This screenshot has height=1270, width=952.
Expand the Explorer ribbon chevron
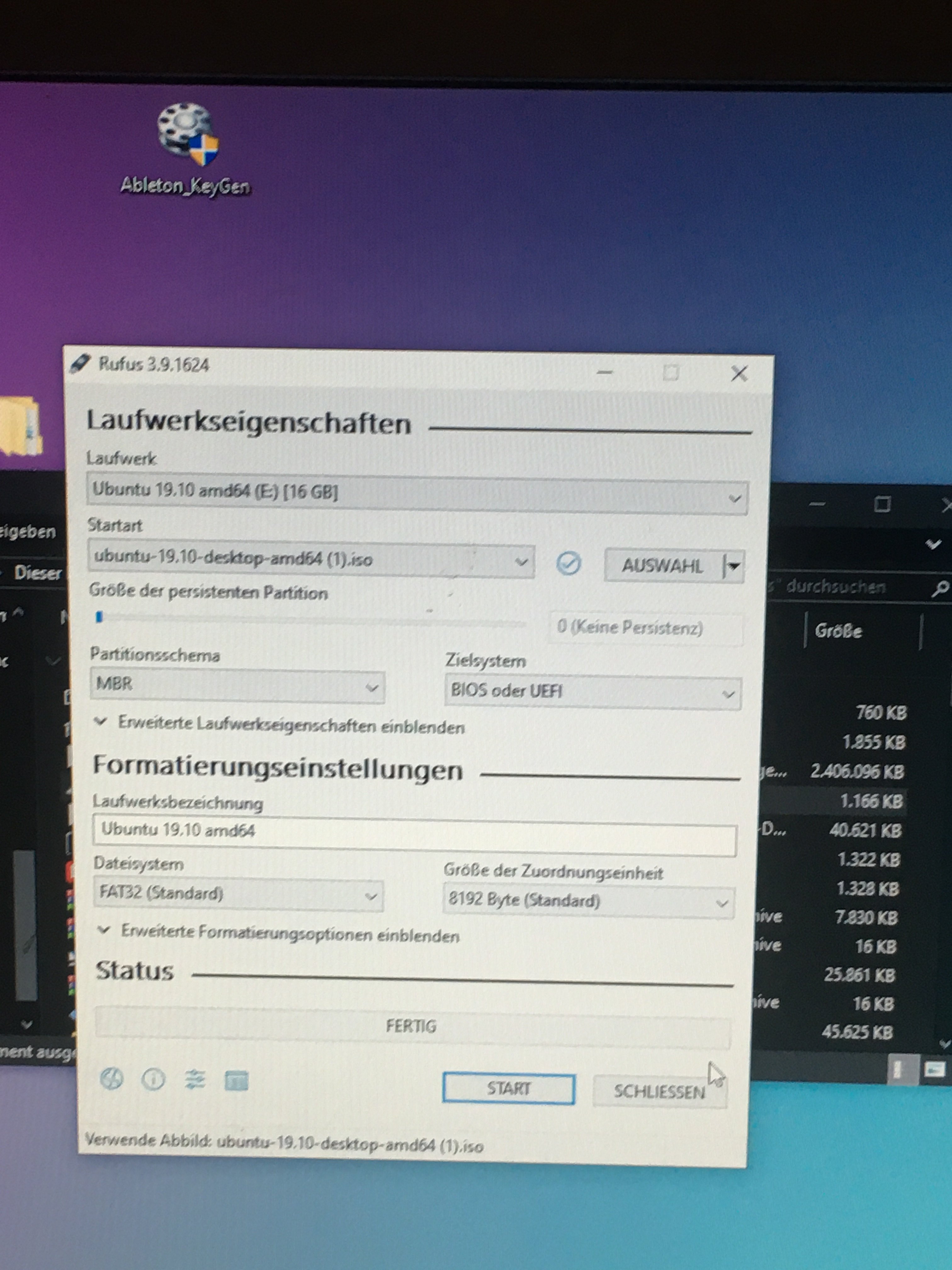click(934, 544)
